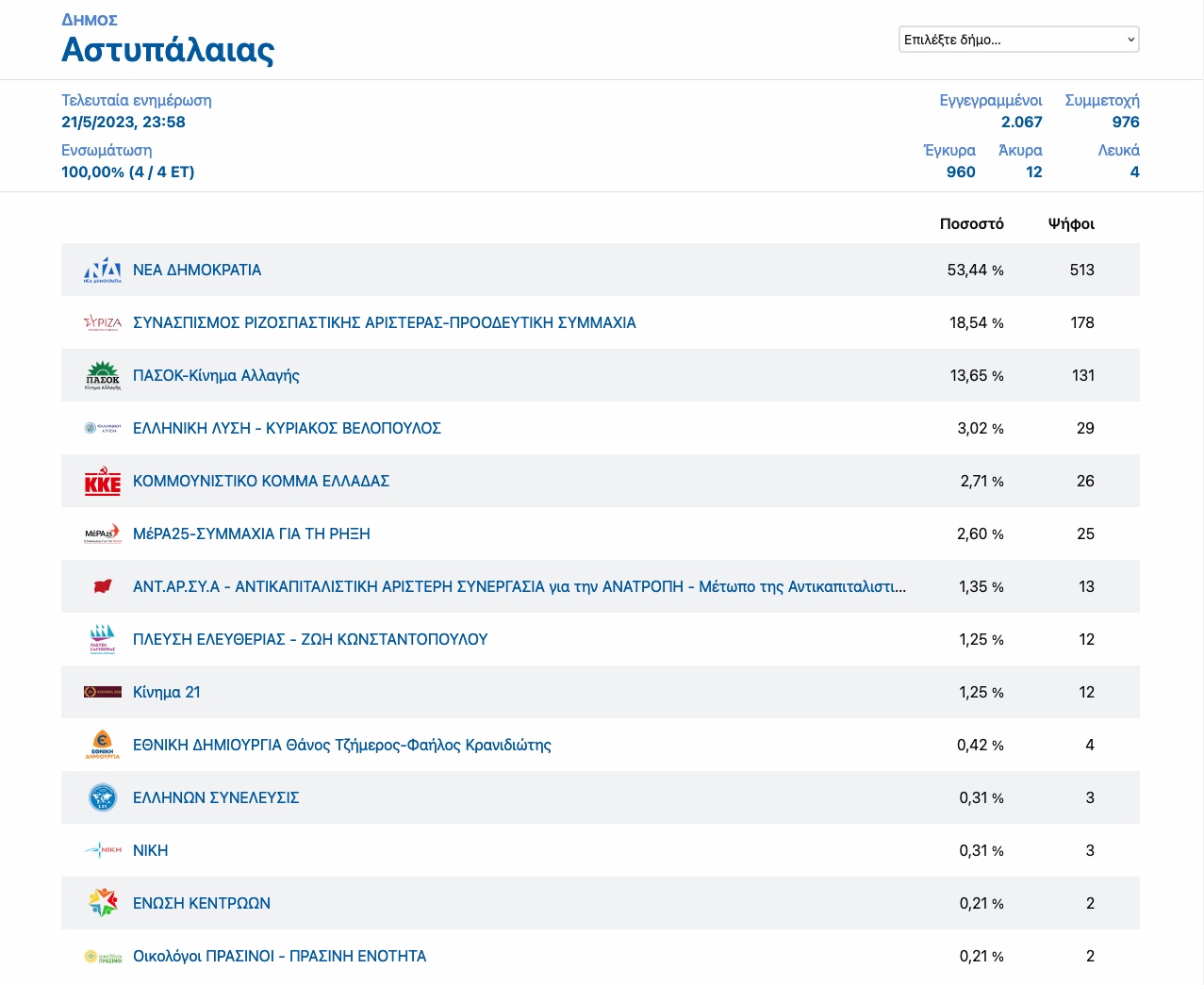This screenshot has width=1204, height=985.
Task: Open the Κίνημα 21 party name link
Action: [x=167, y=692]
